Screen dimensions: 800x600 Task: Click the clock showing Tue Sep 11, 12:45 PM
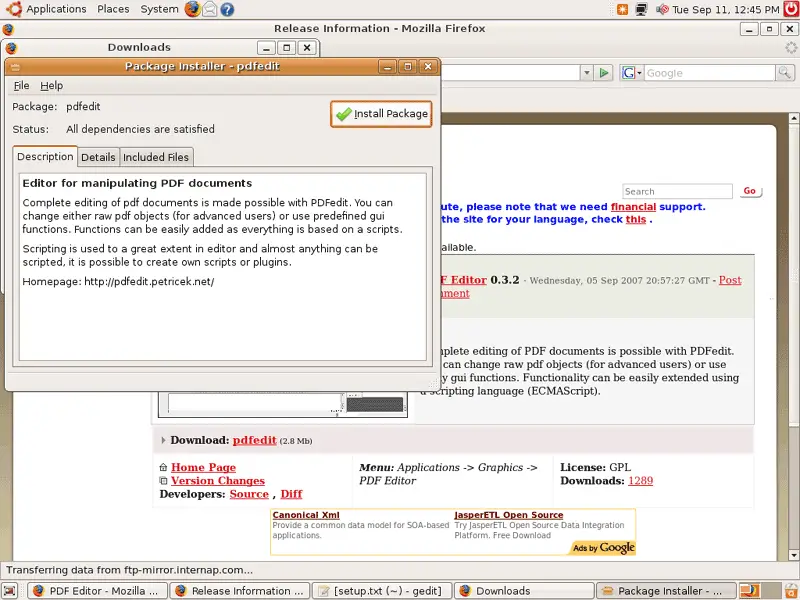click(x=726, y=10)
